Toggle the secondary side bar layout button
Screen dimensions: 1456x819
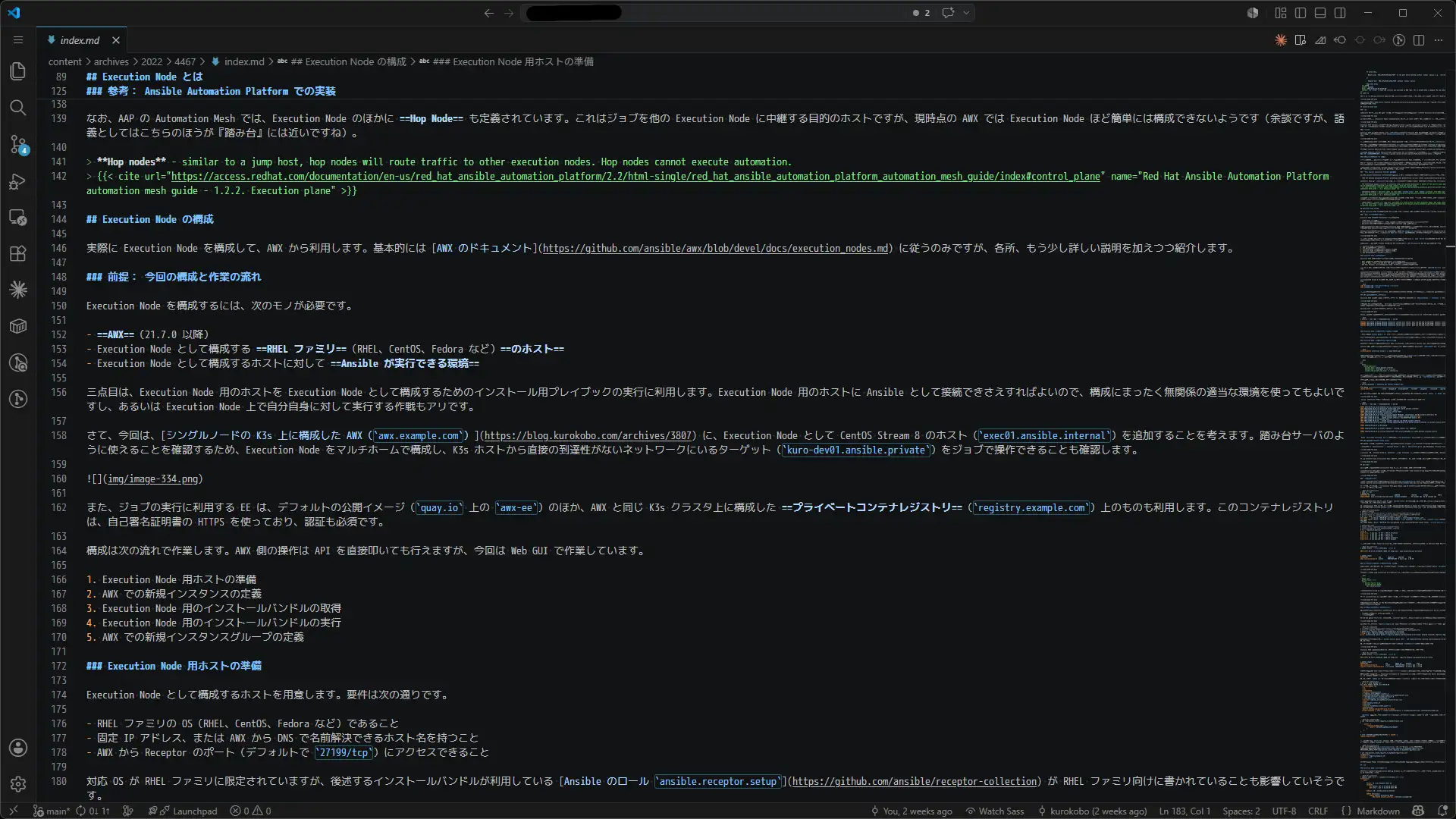coord(1340,13)
